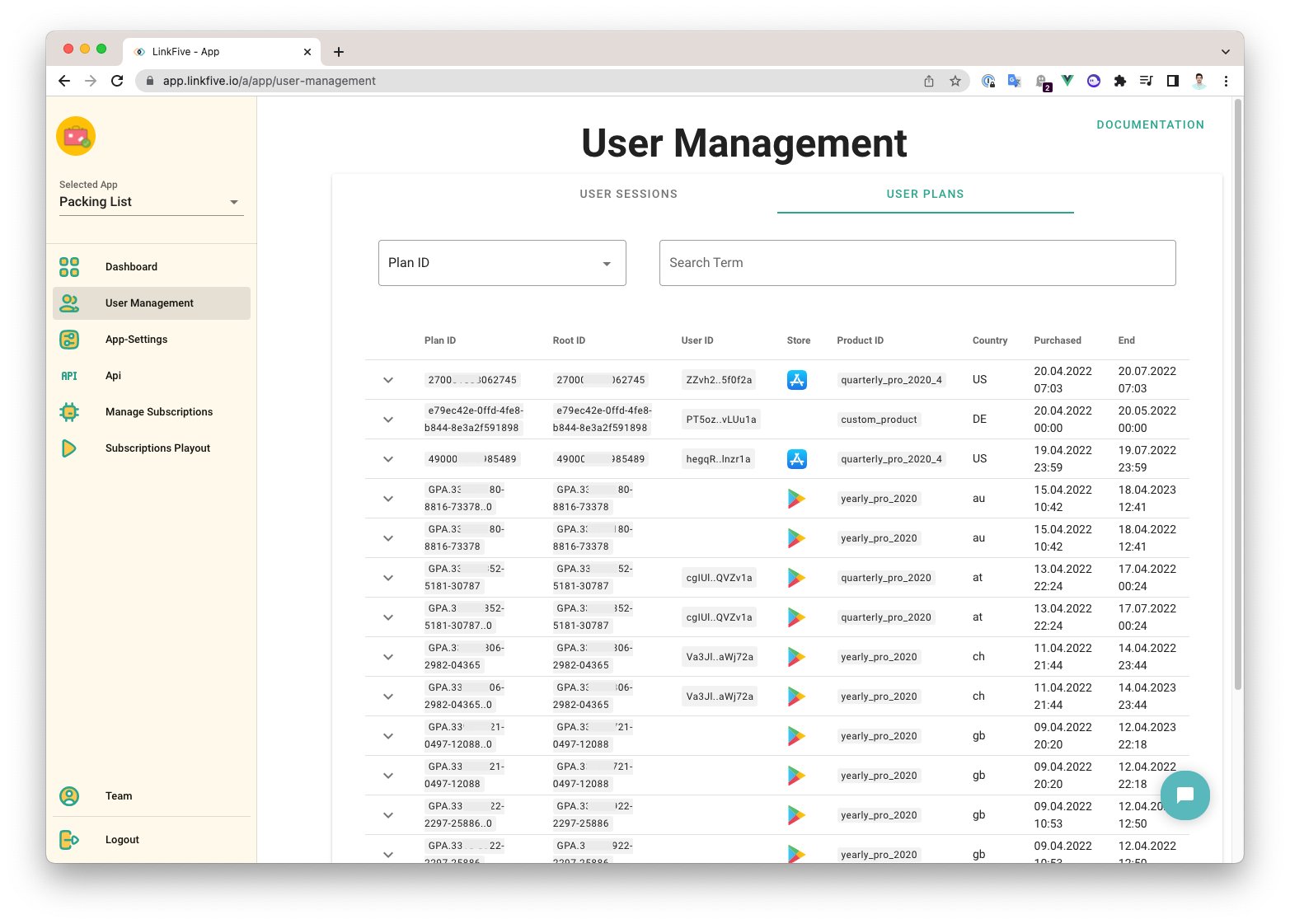
Task: Click the Store column header
Action: coord(799,340)
